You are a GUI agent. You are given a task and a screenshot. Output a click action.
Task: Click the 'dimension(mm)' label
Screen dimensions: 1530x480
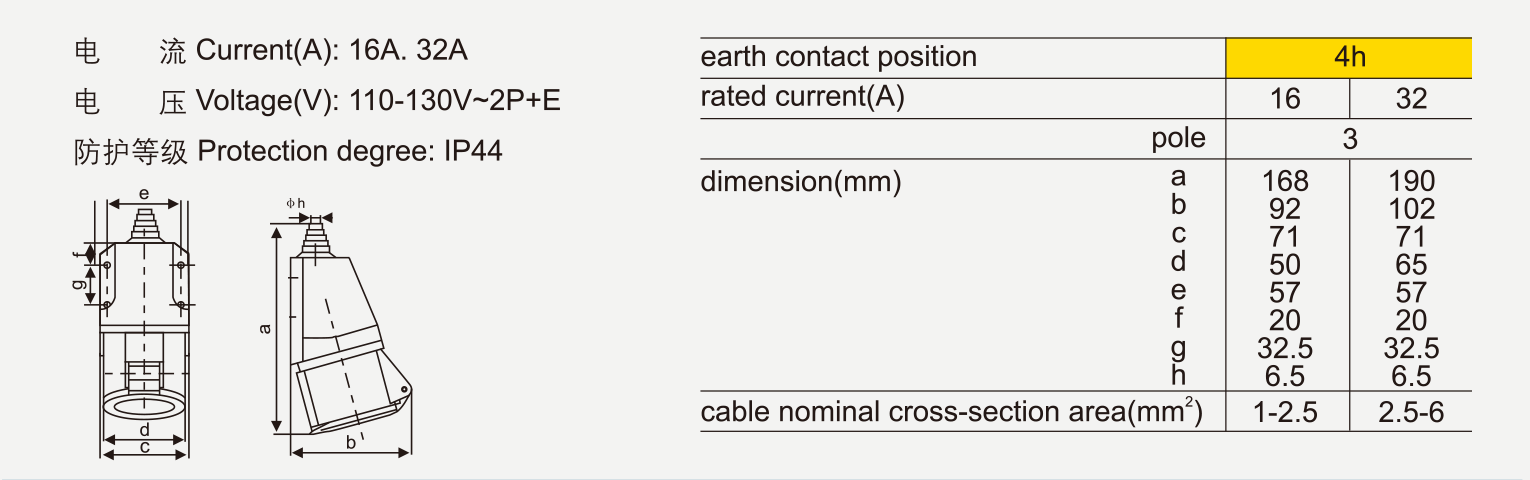pos(801,182)
